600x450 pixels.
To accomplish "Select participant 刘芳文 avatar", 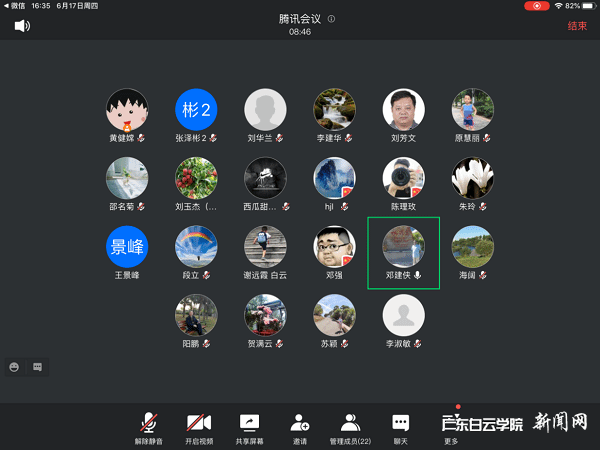I will (x=404, y=109).
